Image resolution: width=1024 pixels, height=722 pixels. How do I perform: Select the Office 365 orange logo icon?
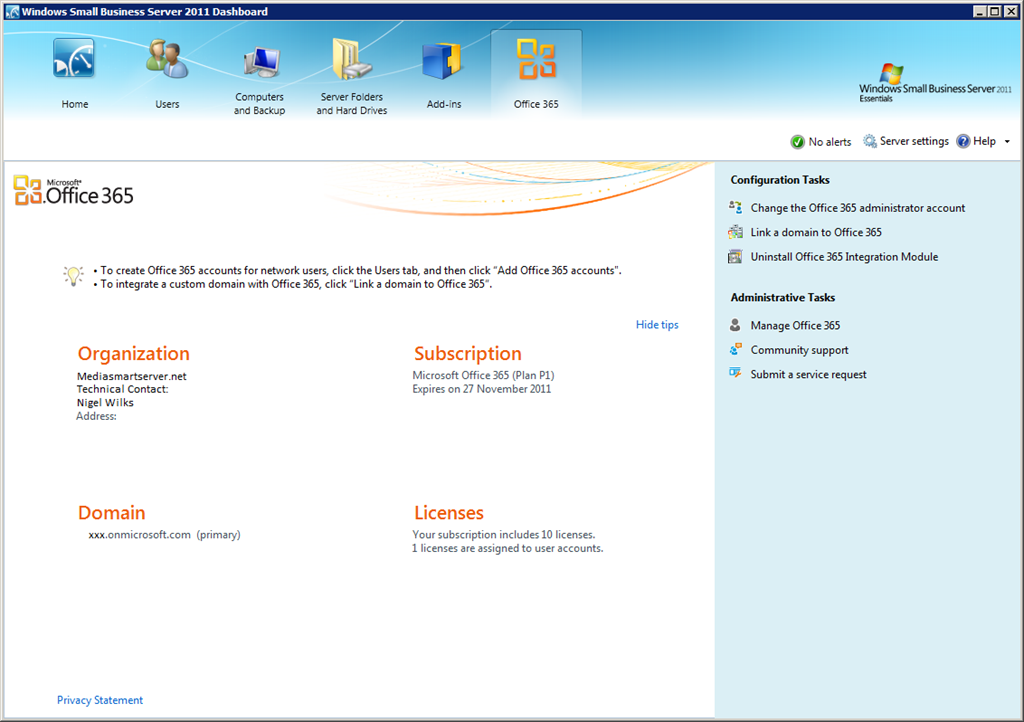[536, 59]
